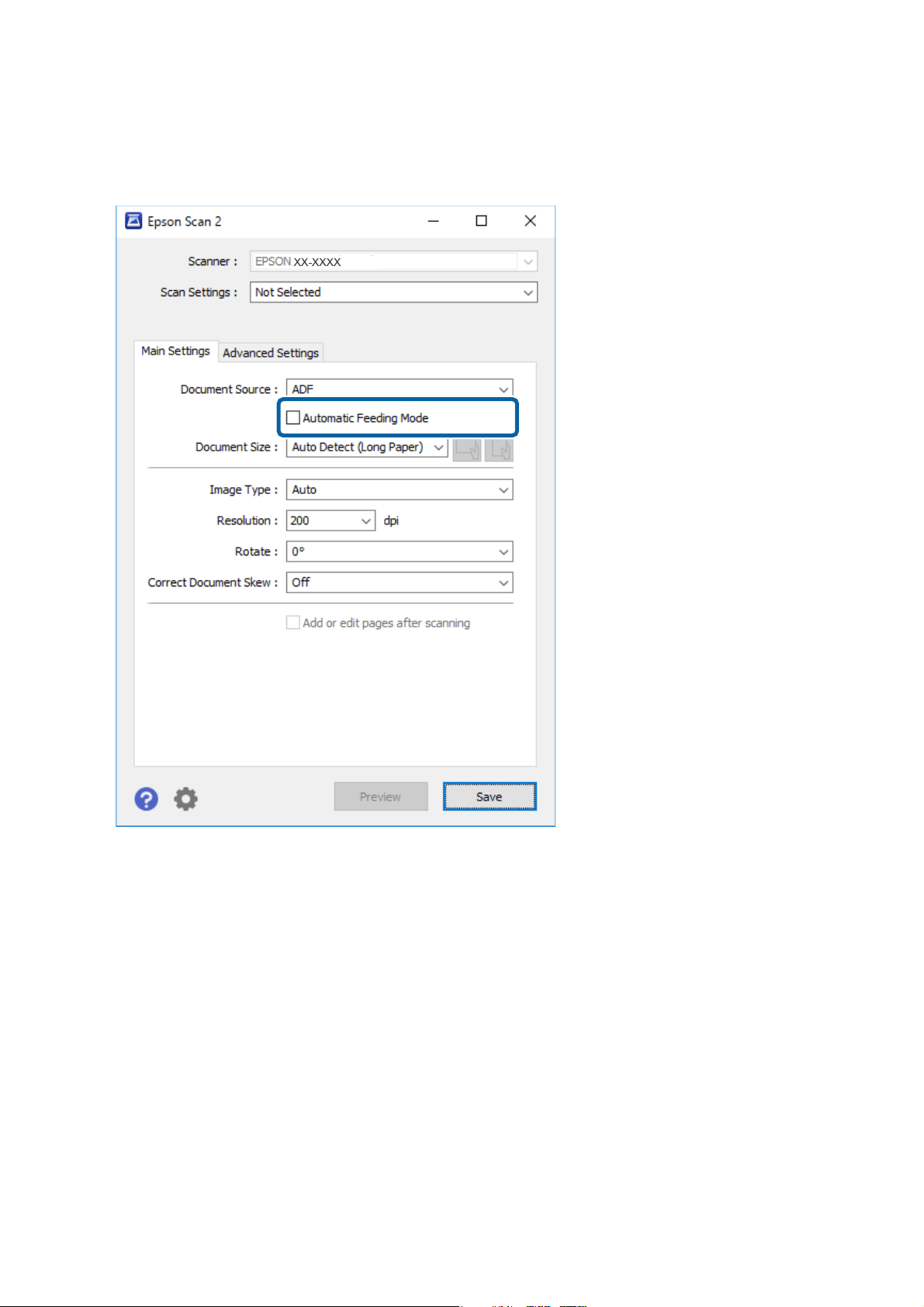Click the Correct Document Skew label
The image size is (924, 1307).
click(x=213, y=583)
